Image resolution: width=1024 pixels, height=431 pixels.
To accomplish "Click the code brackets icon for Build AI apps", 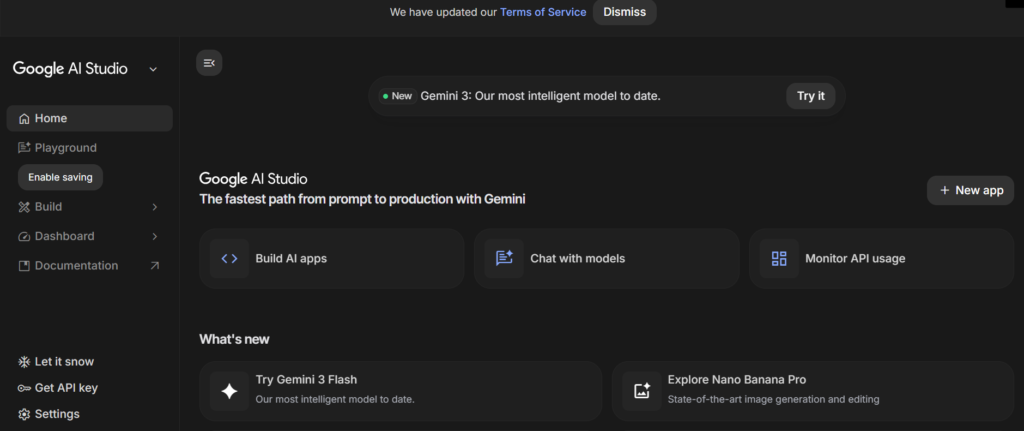I will pos(229,258).
